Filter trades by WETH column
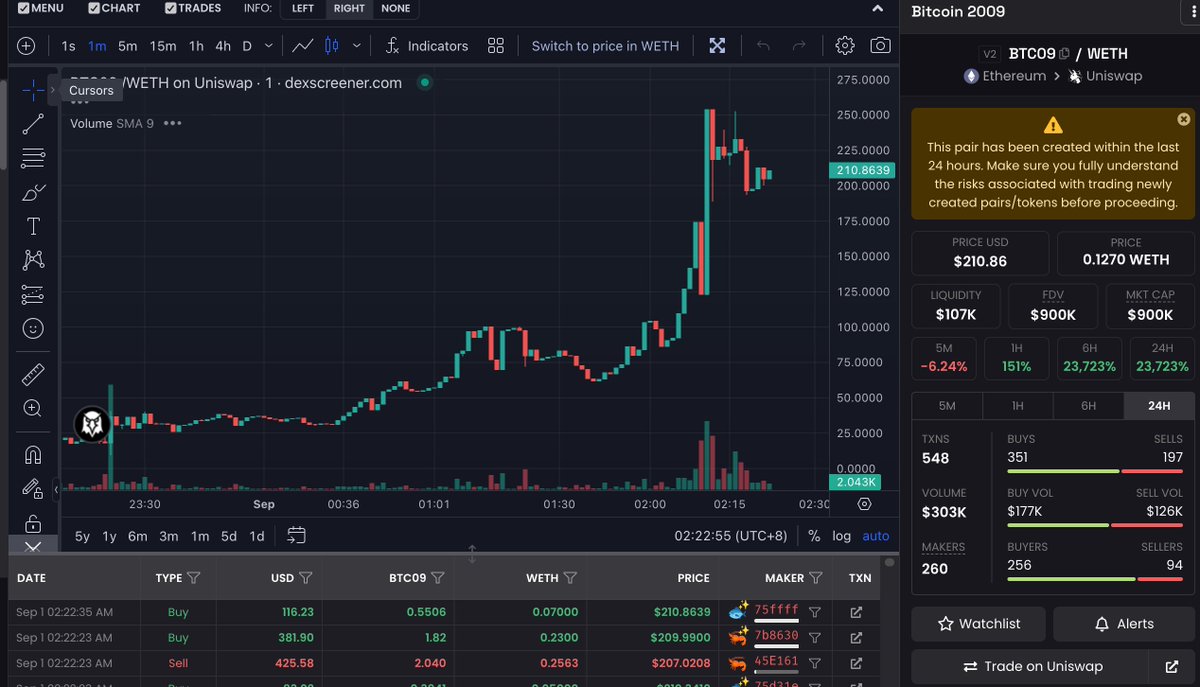Screen dimensions: 1200x687 (570, 578)
